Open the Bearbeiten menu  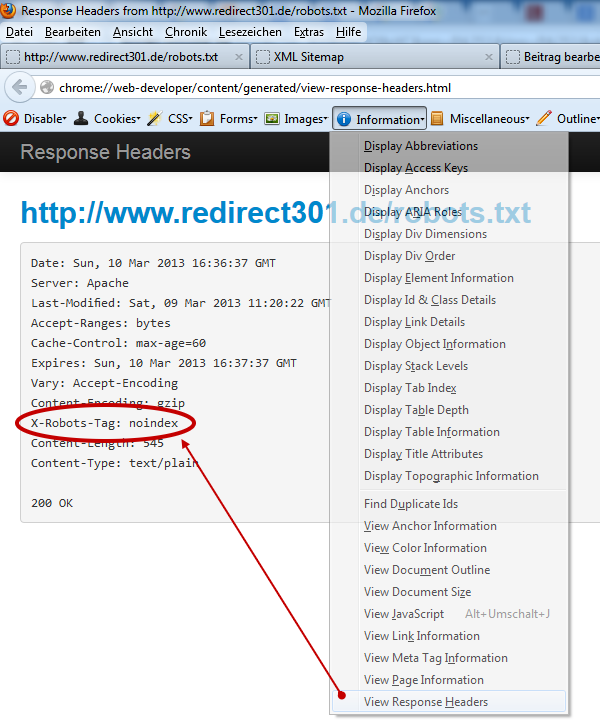(73, 32)
